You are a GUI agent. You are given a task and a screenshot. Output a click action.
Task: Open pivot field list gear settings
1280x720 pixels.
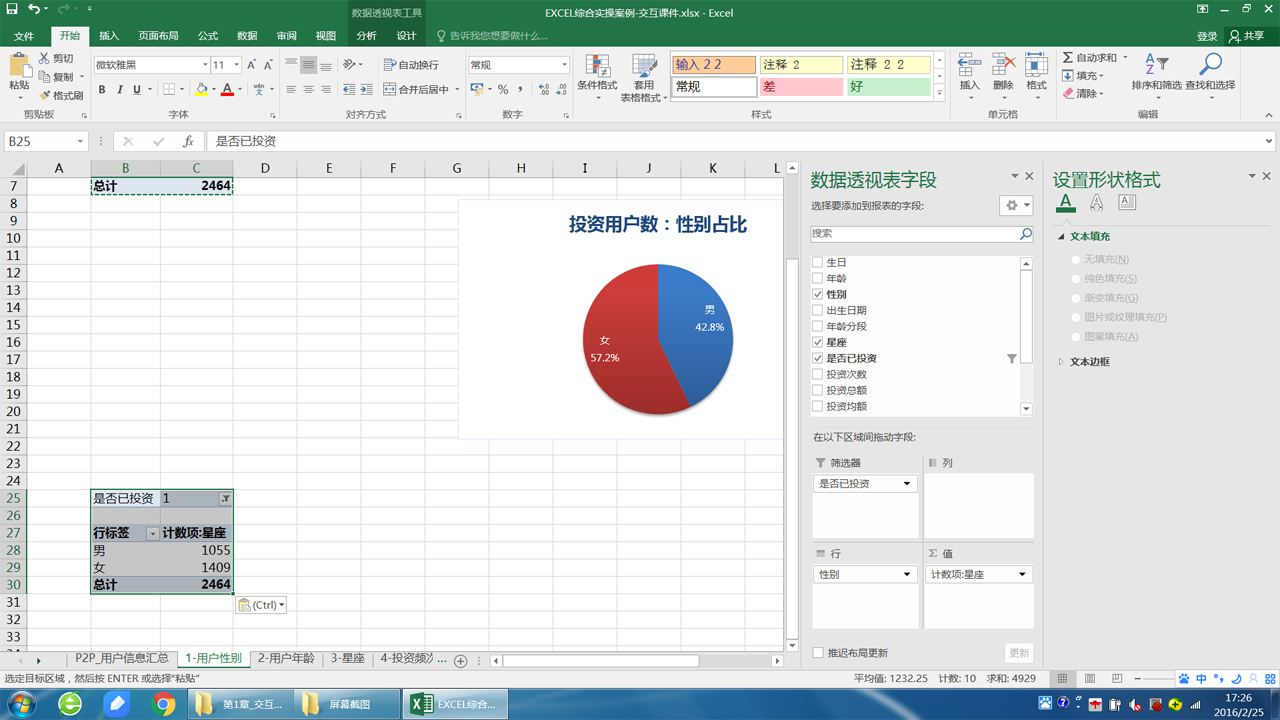[x=1016, y=205]
